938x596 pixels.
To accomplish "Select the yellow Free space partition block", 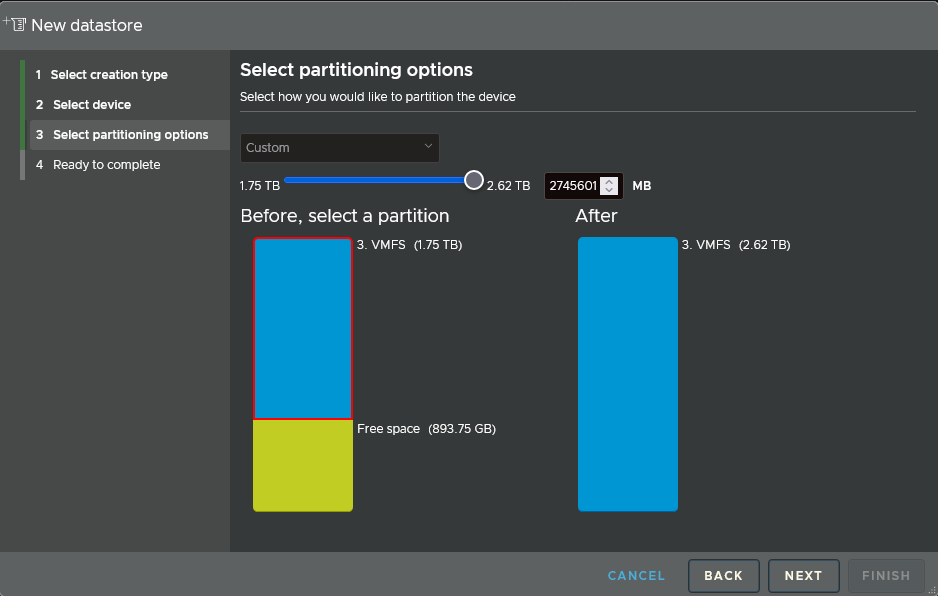I will [303, 465].
